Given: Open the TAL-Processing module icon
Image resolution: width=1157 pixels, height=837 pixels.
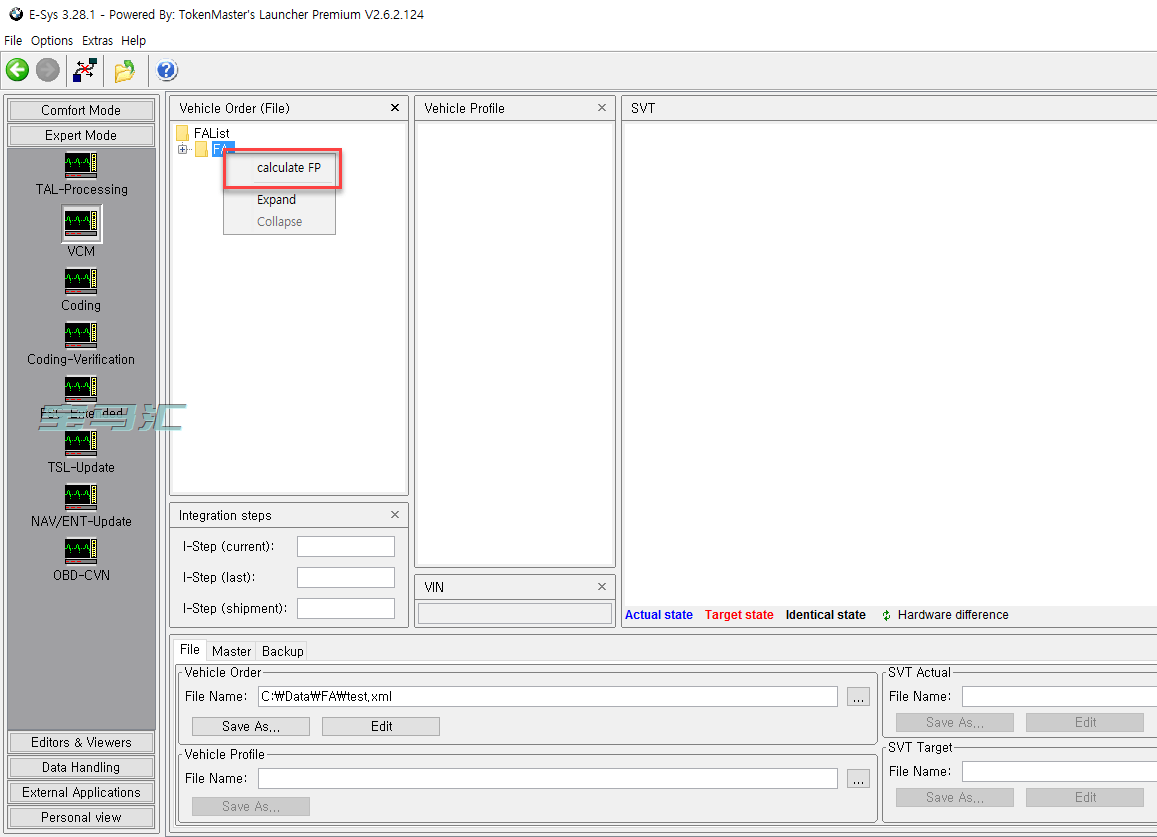Looking at the screenshot, I should 80,164.
